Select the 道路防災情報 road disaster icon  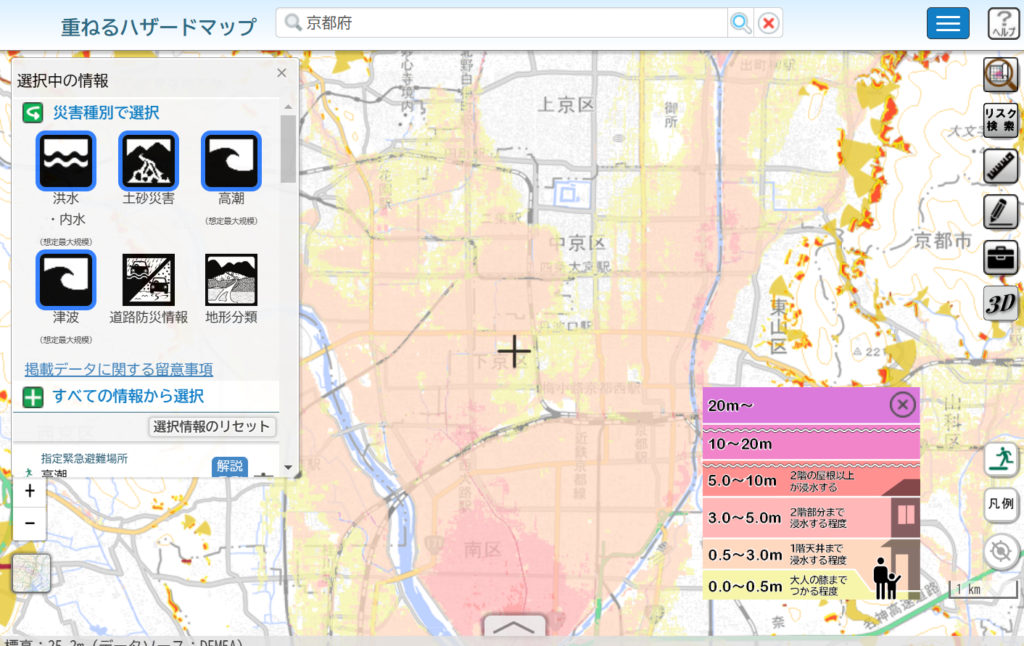point(148,279)
